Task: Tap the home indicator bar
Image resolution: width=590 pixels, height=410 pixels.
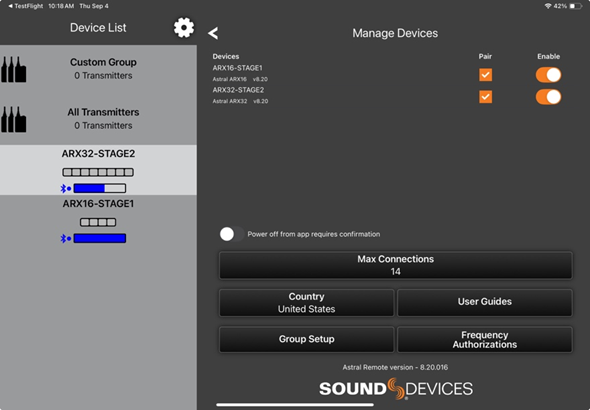Action: [x=295, y=405]
